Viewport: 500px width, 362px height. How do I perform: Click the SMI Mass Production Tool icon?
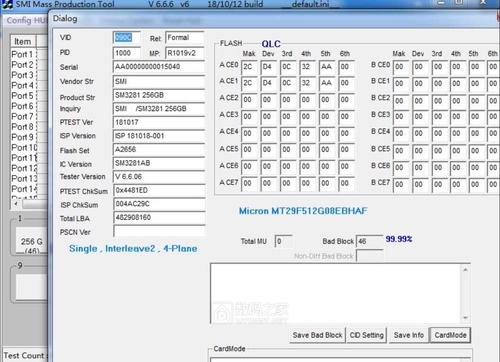click(x=7, y=4)
